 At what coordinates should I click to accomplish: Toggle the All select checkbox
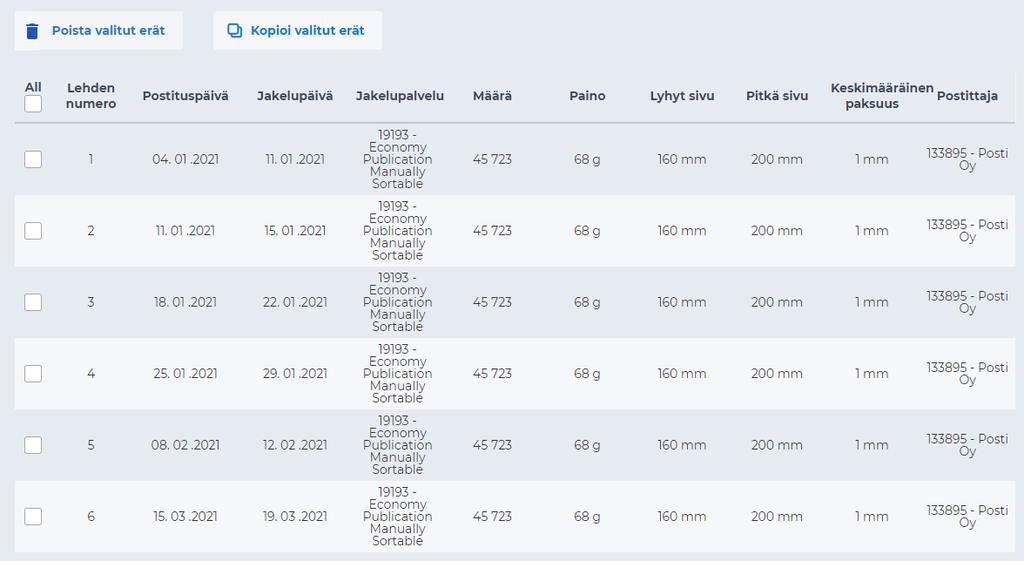[33, 104]
